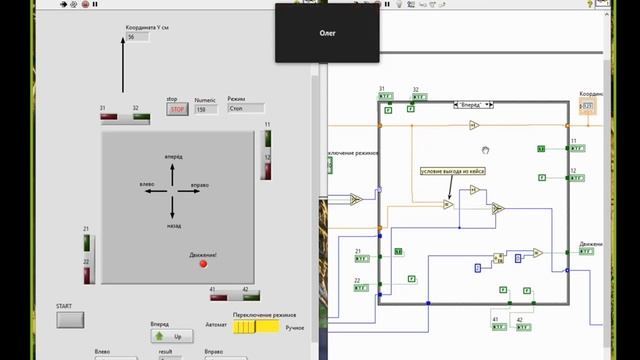Click the boolean terminal labeled 31 on the diagram
The height and width of the screenshot is (360, 640).
coord(385,97)
